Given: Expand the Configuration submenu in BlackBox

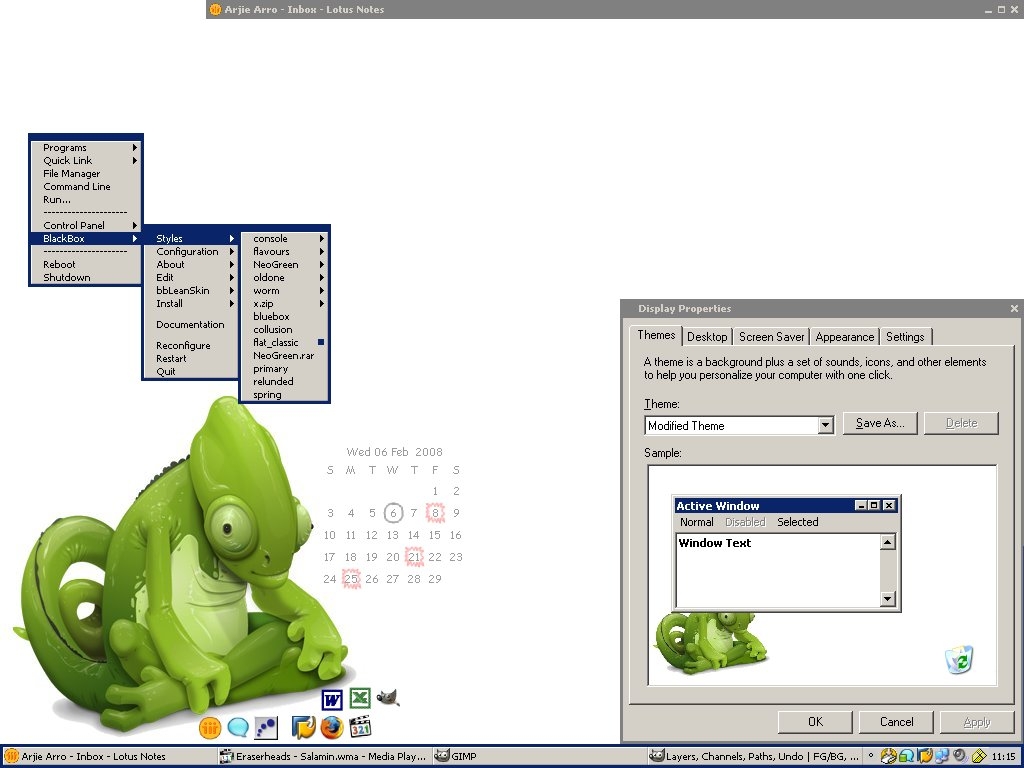Looking at the screenshot, I should [188, 252].
